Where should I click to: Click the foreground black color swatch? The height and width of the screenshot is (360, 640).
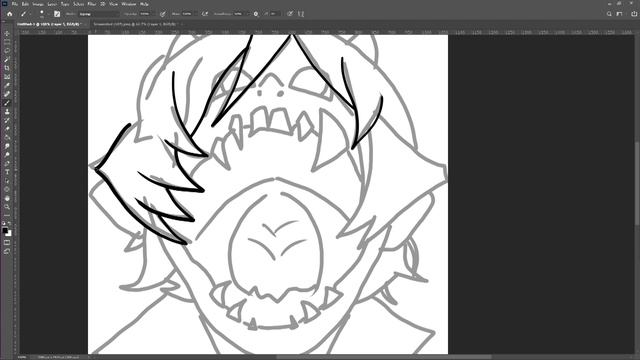(x=5, y=230)
